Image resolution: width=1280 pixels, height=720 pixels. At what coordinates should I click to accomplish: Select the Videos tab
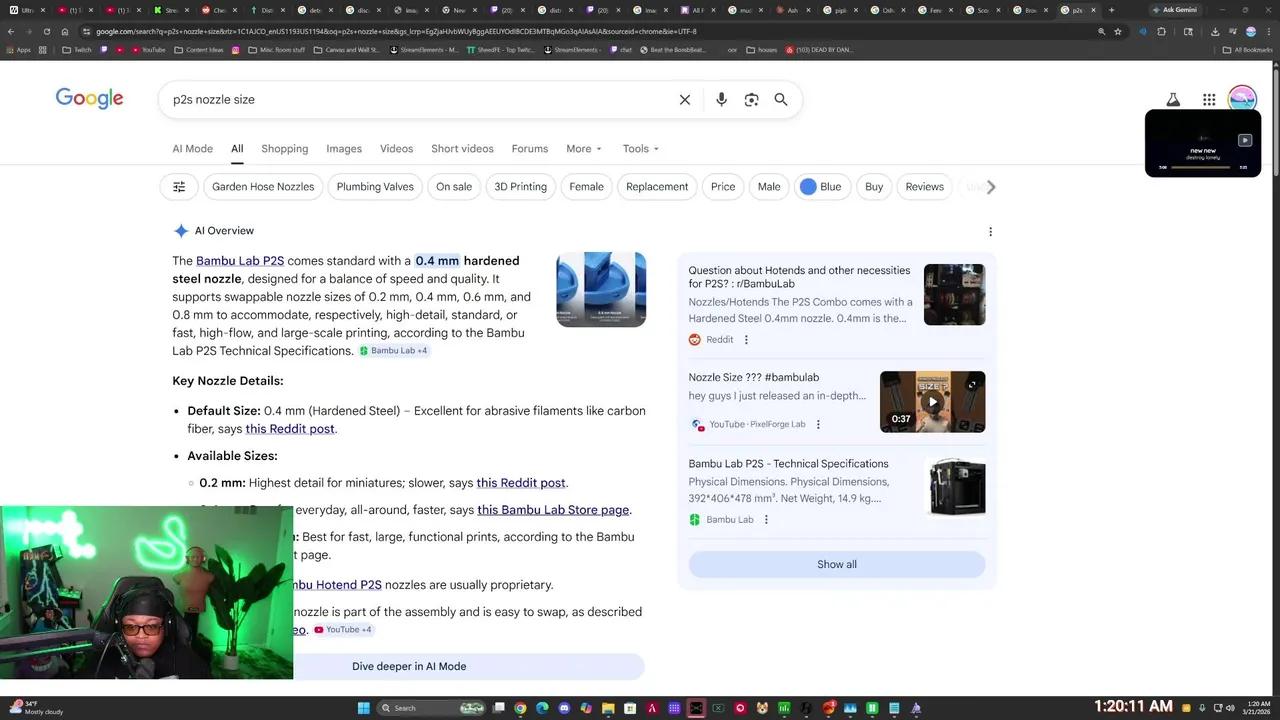[x=396, y=149]
